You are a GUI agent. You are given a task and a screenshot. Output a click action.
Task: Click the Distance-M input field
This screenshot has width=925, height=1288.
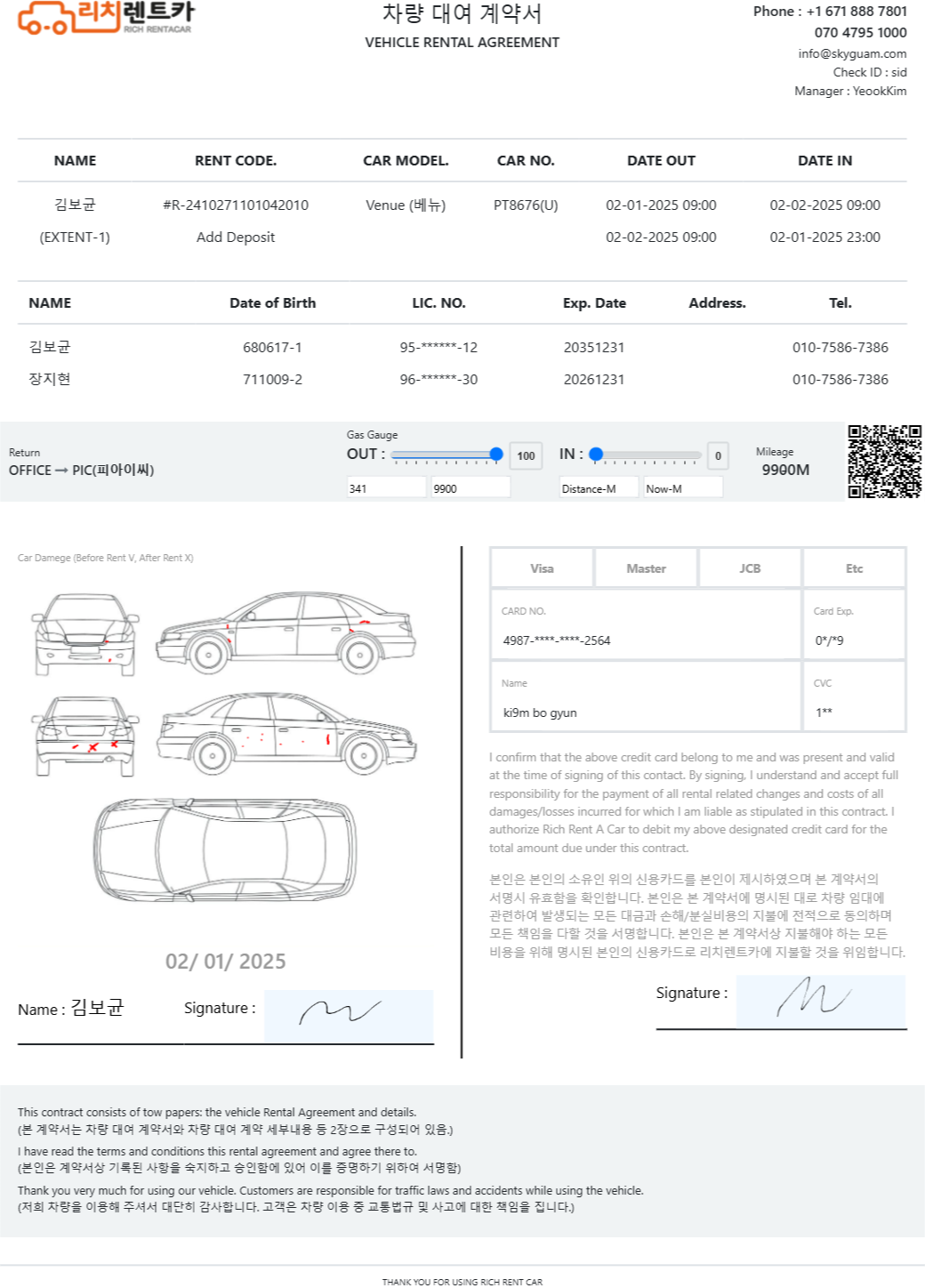[598, 487]
